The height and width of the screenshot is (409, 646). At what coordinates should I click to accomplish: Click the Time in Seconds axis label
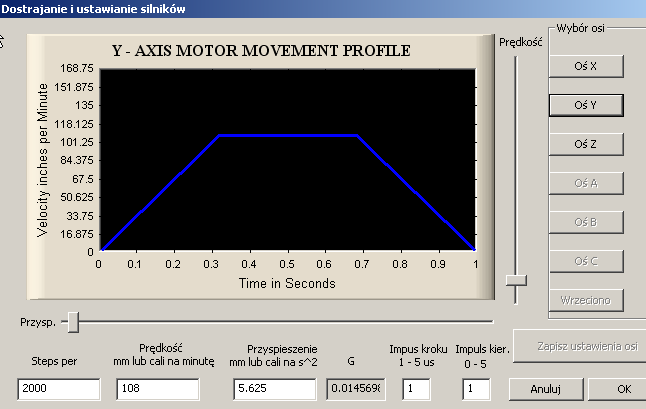click(x=287, y=283)
